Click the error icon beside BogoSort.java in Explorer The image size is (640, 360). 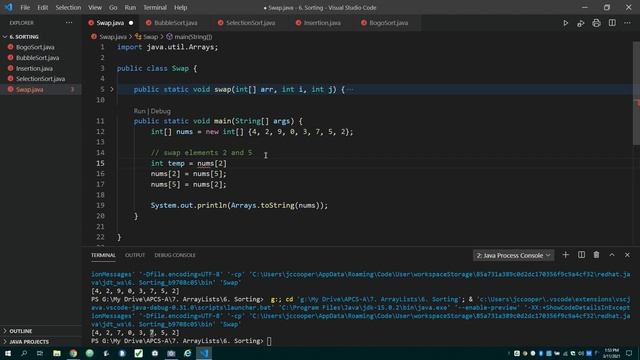11,47
